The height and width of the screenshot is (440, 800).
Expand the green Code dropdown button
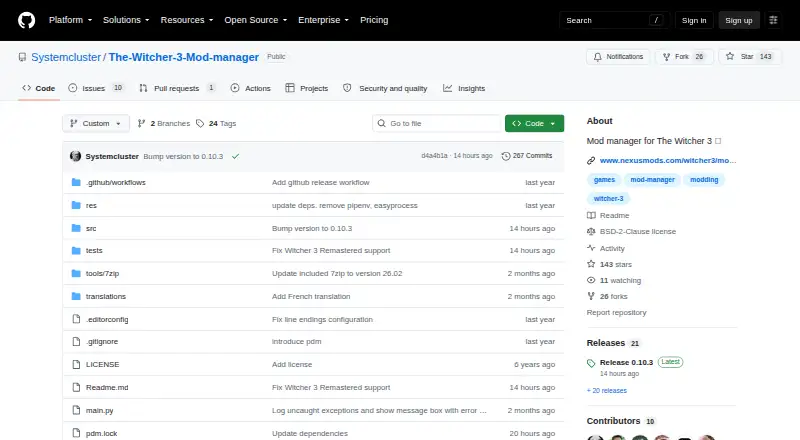pos(534,124)
